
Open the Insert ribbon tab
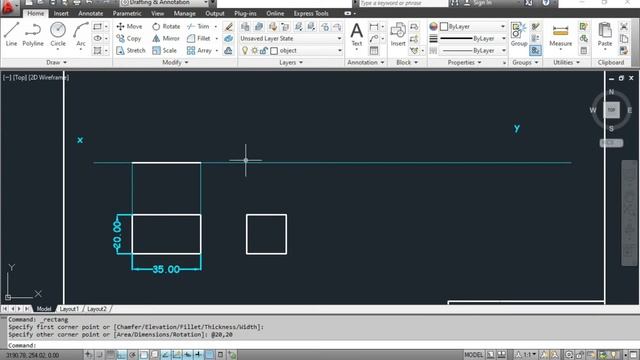tap(61, 13)
